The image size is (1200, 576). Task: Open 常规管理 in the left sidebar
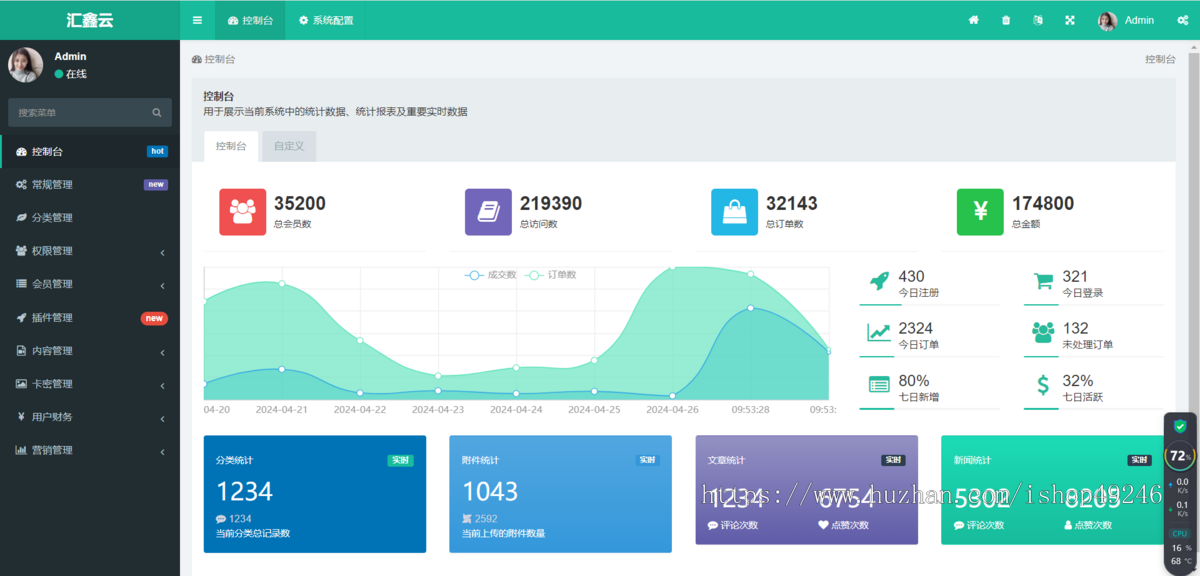(90, 185)
